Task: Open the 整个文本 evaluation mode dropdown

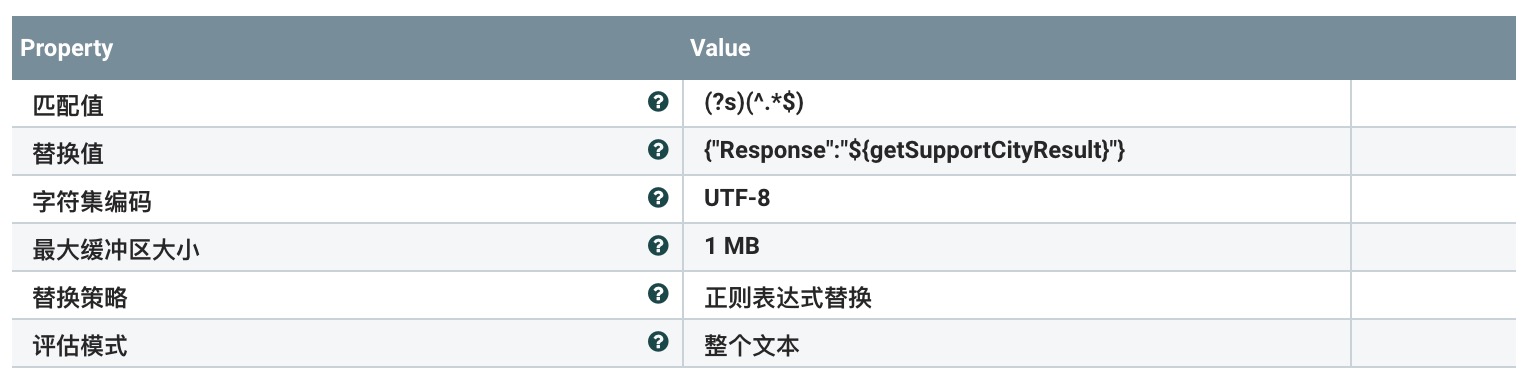Action: (x=1016, y=343)
